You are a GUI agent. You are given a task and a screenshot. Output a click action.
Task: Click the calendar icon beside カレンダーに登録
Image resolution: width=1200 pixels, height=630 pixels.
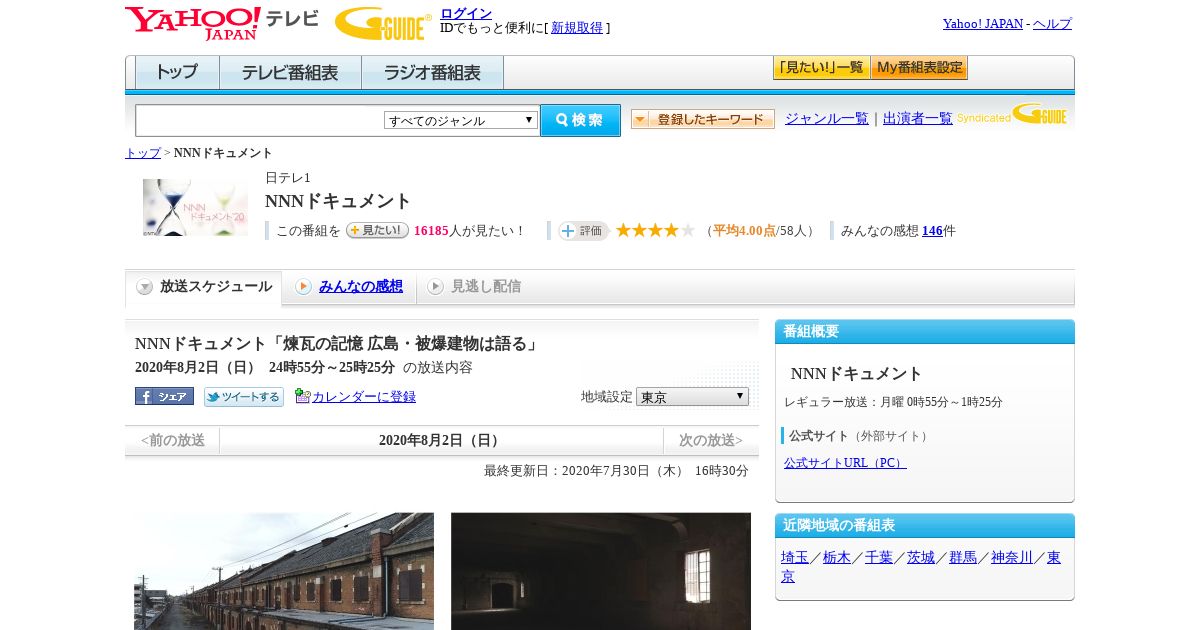[x=302, y=396]
